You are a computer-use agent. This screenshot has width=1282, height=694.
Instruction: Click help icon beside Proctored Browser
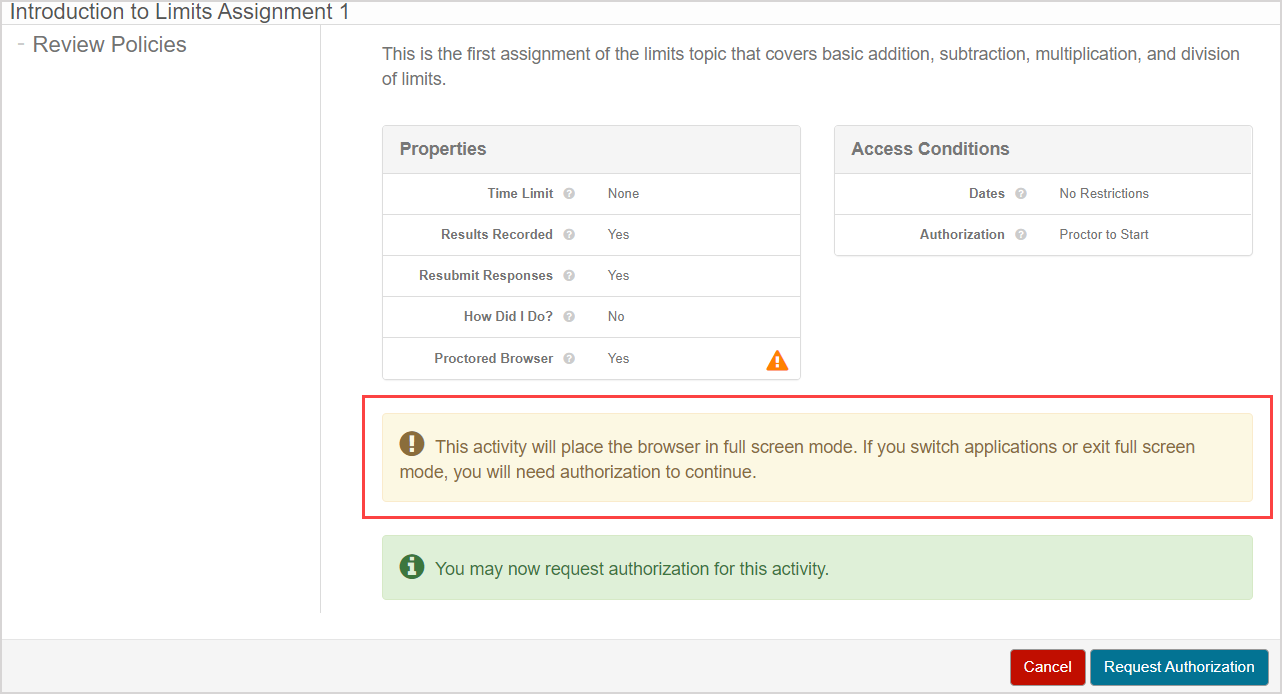point(569,359)
